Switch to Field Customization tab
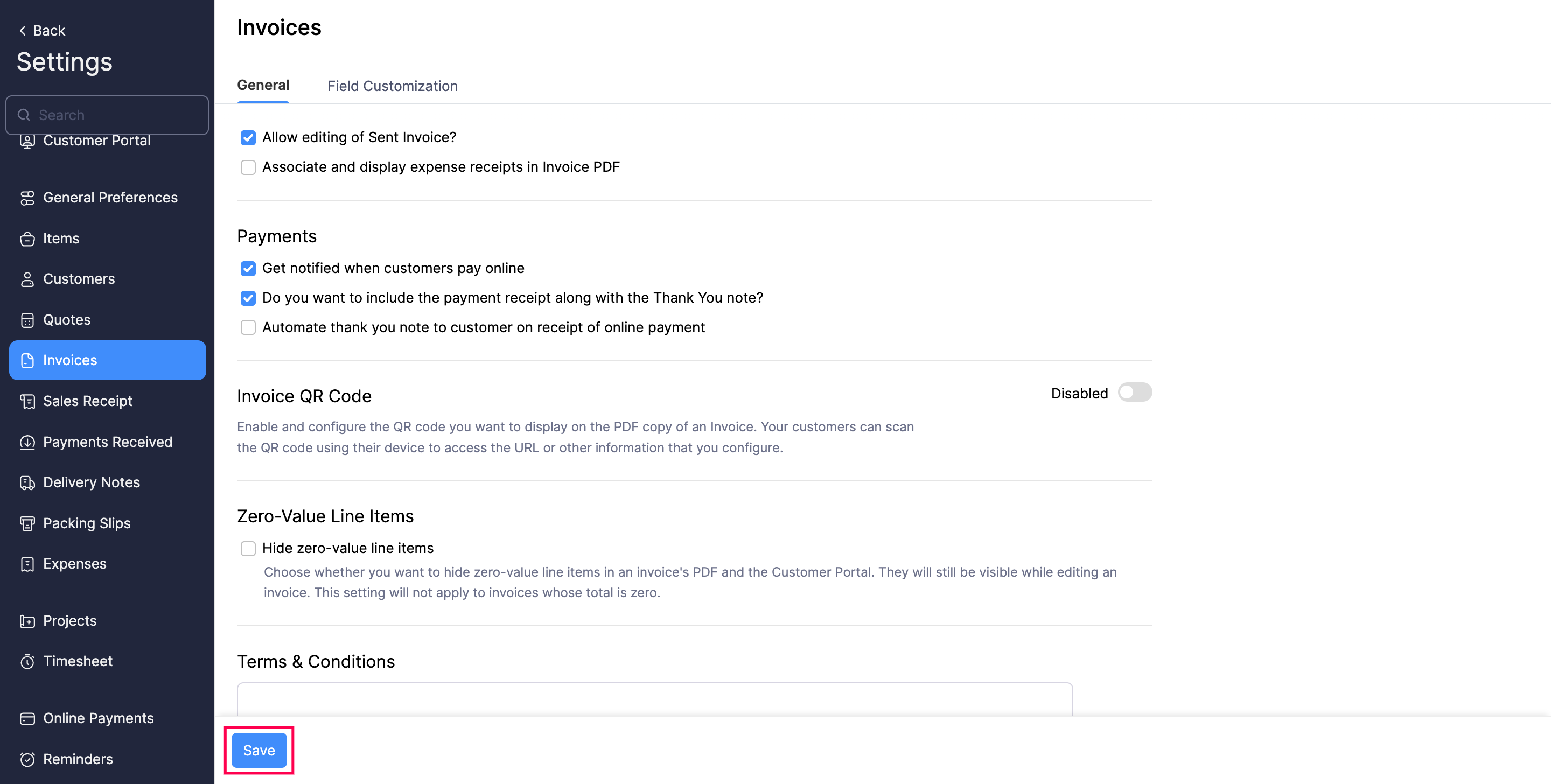Screen dimensions: 1551x784 [392, 86]
